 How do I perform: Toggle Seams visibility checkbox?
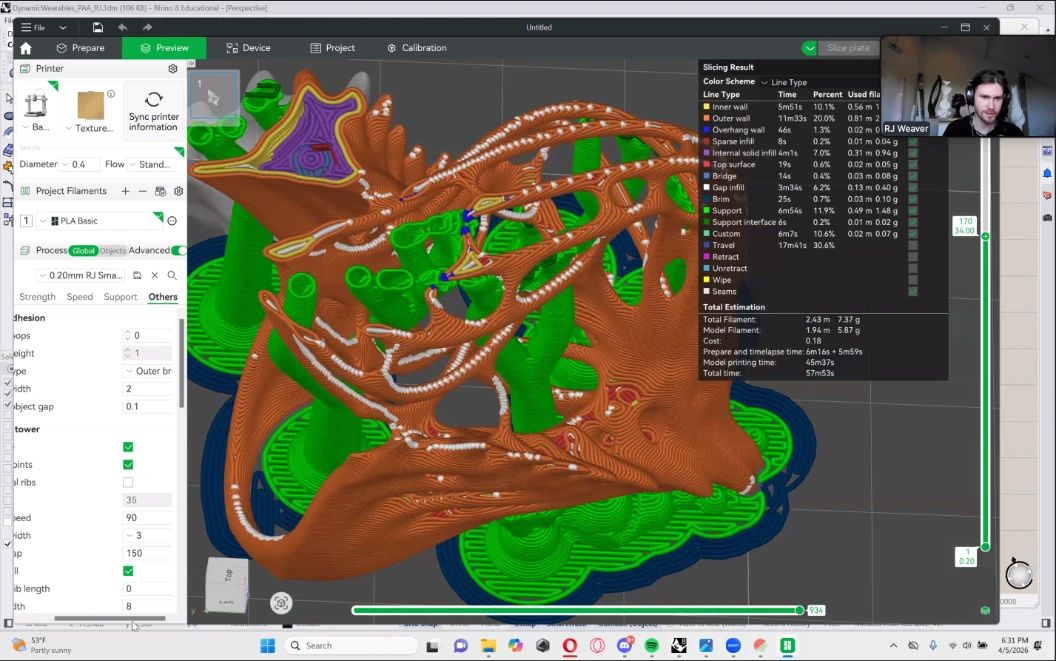pyautogui.click(x=913, y=291)
